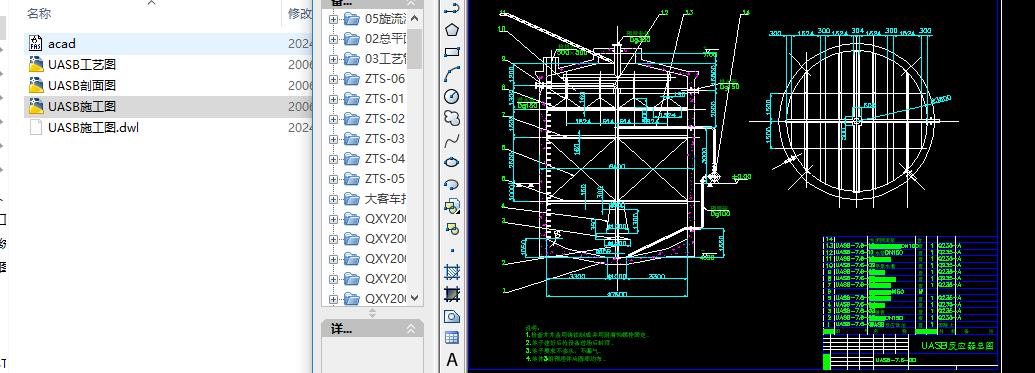Image resolution: width=1035 pixels, height=373 pixels.
Task: Click the folder tree scrollbar down arrow
Action: 415,298
